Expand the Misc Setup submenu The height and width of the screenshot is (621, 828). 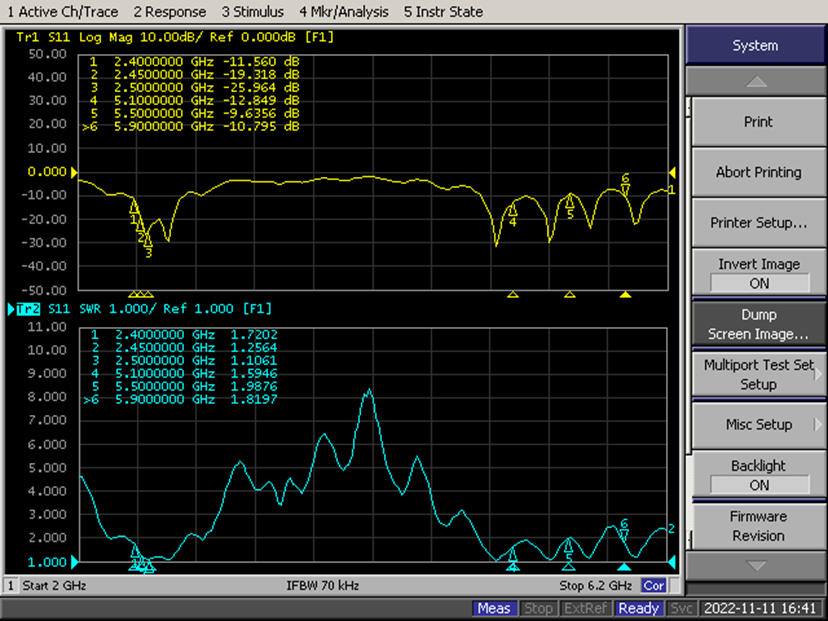point(758,424)
